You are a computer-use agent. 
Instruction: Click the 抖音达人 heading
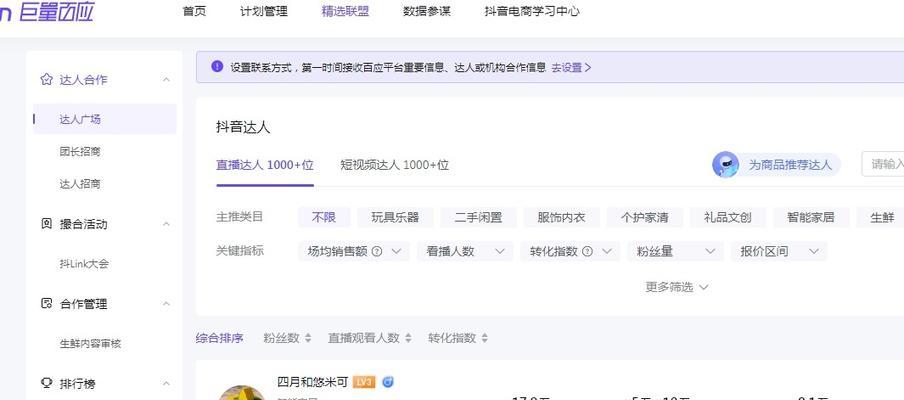point(243,128)
